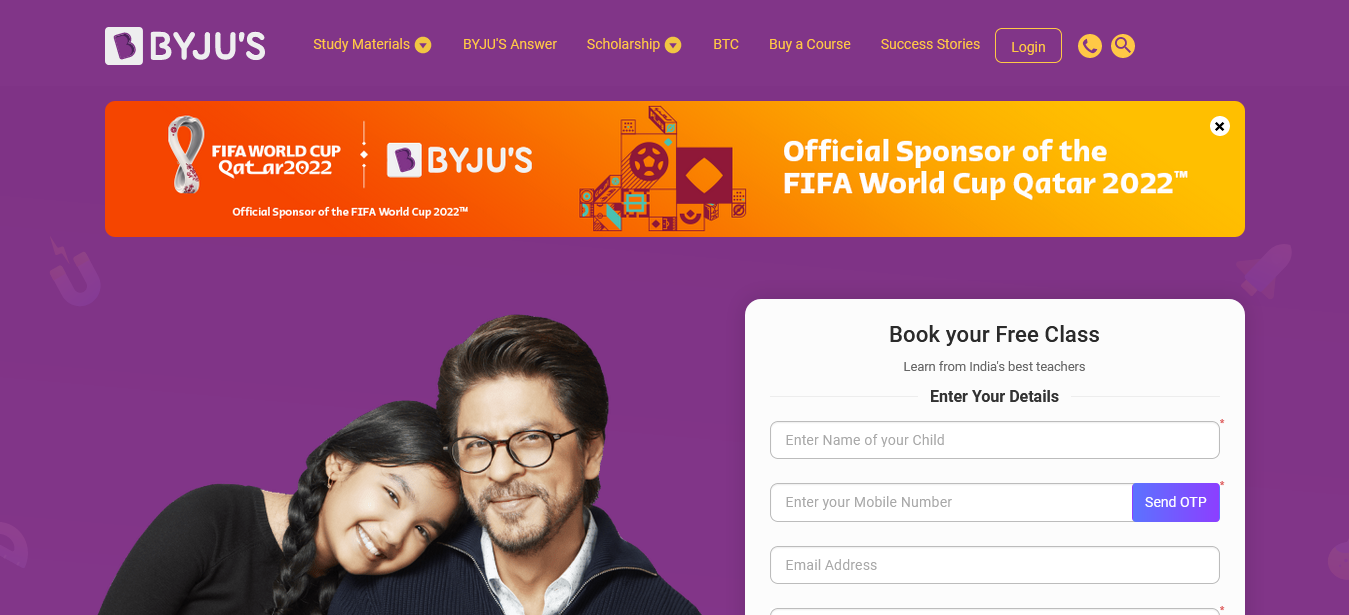Close the FIFA World Cup banner
1349x615 pixels.
pyautogui.click(x=1219, y=126)
